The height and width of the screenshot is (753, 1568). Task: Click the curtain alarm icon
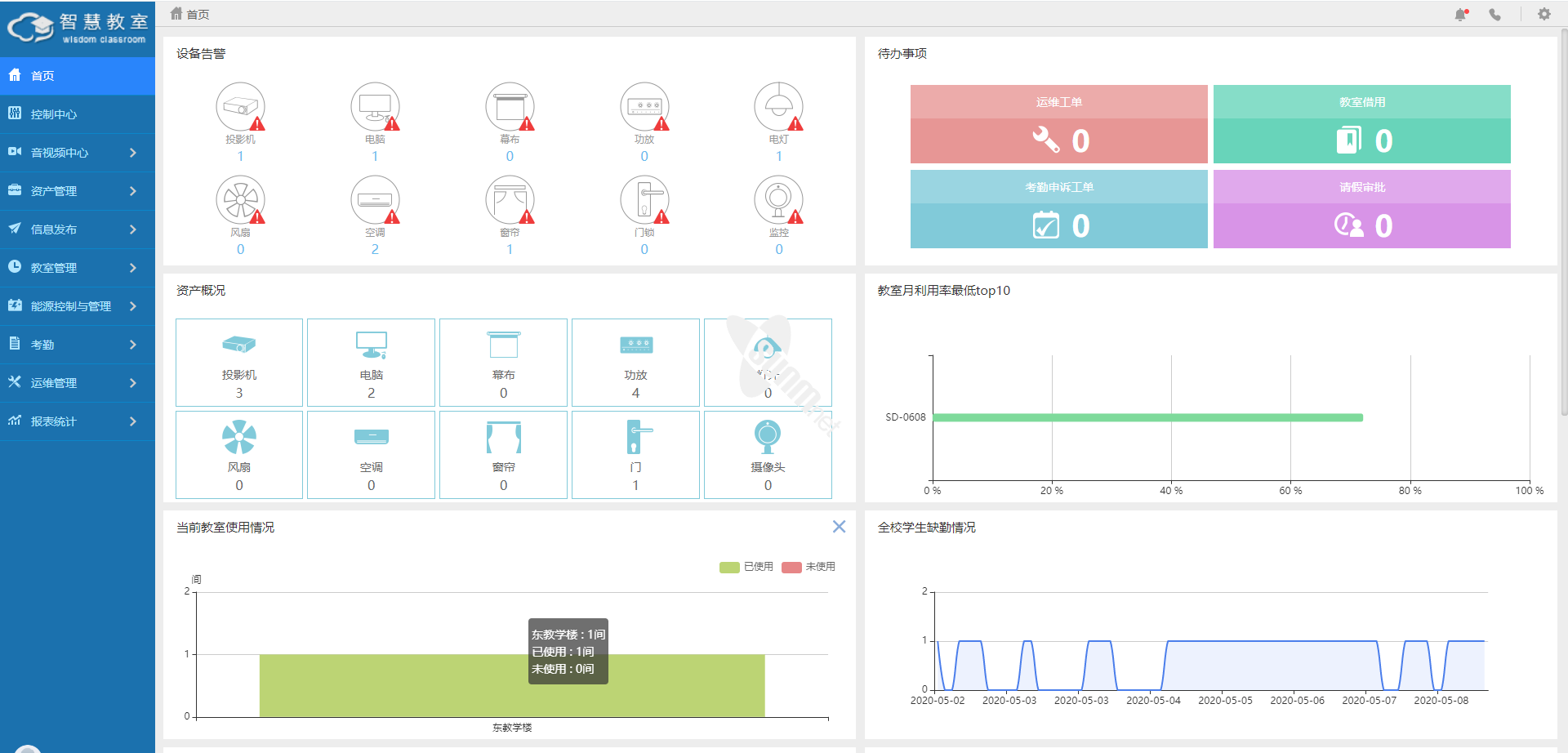[x=510, y=200]
